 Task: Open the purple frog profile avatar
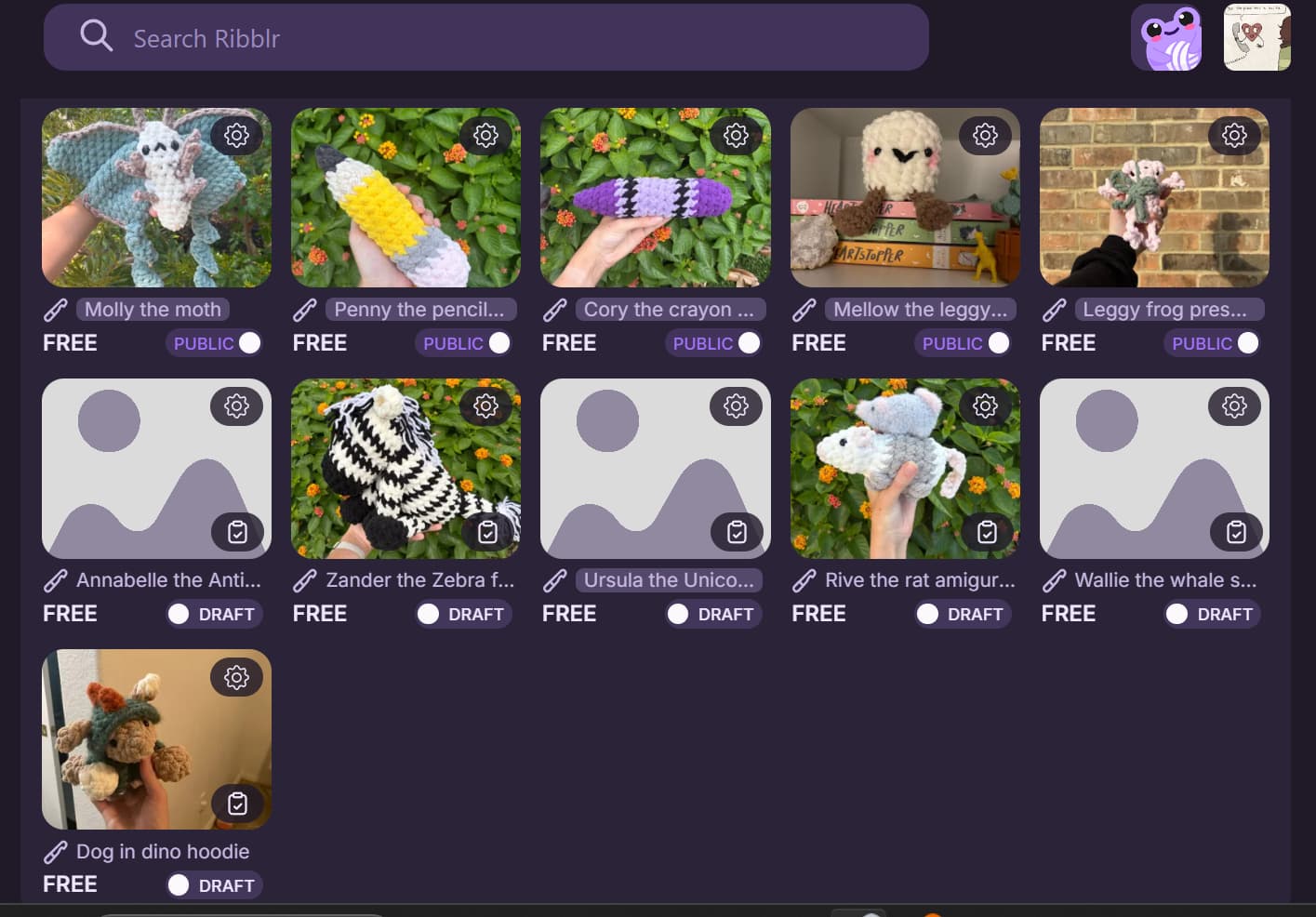tap(1166, 38)
